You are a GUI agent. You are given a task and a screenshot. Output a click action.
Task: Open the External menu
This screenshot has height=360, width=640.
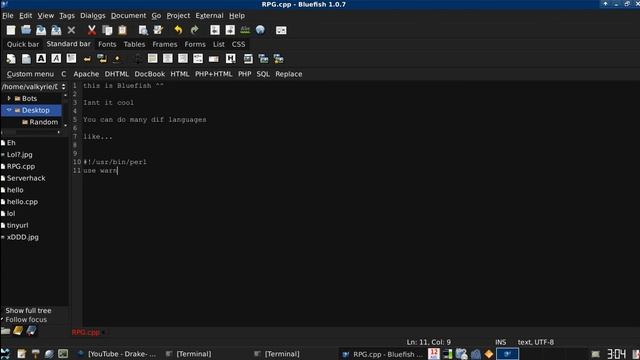click(209, 16)
